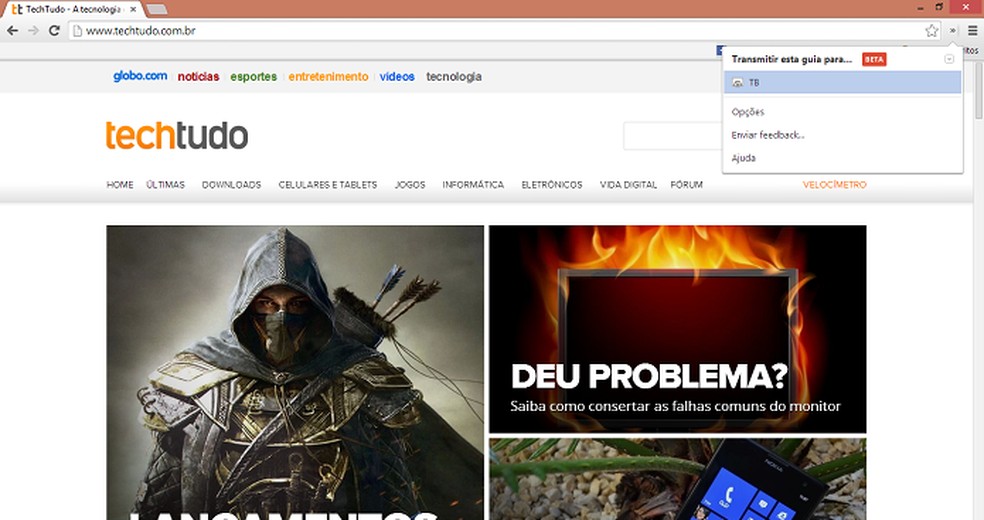This screenshot has height=520, width=984.
Task: Click the TechTudo tab favicon
Action: 17,9
